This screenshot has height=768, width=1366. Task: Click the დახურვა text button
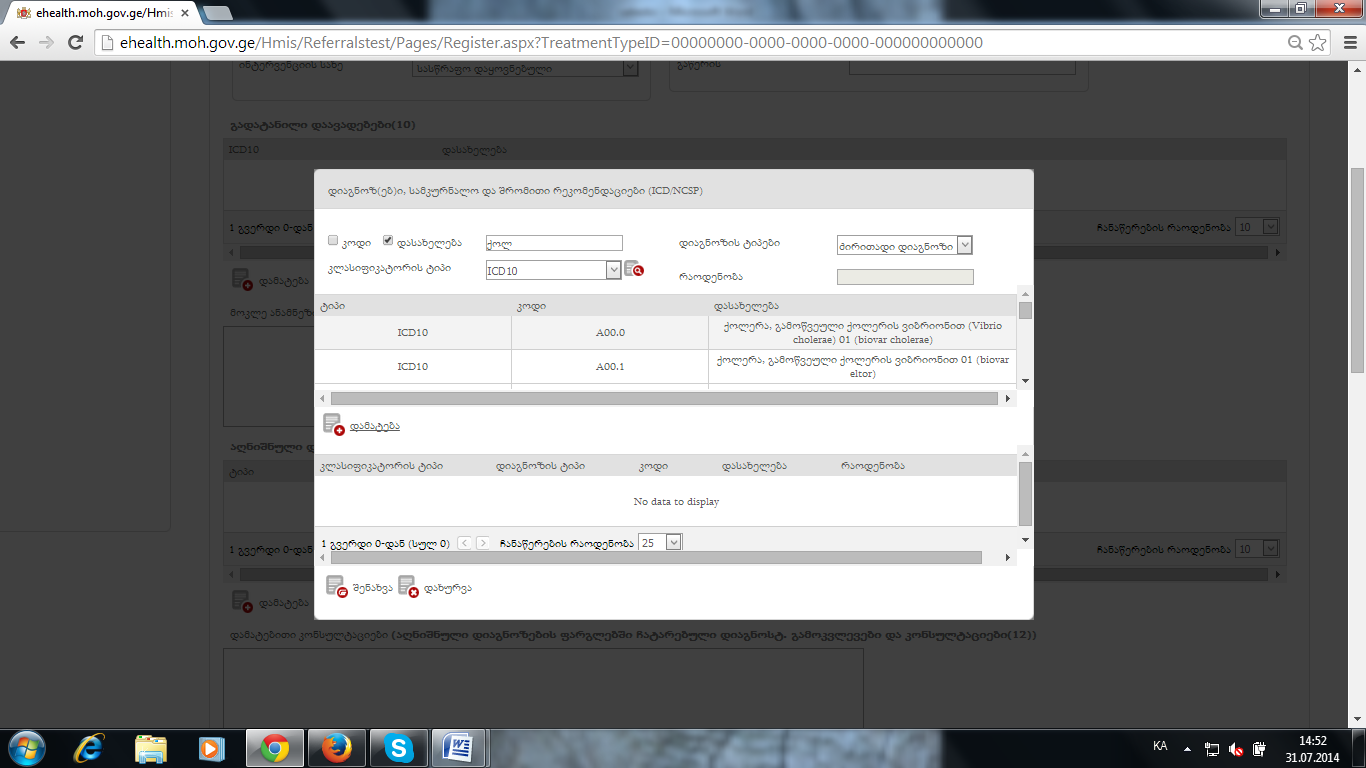[x=447, y=588]
